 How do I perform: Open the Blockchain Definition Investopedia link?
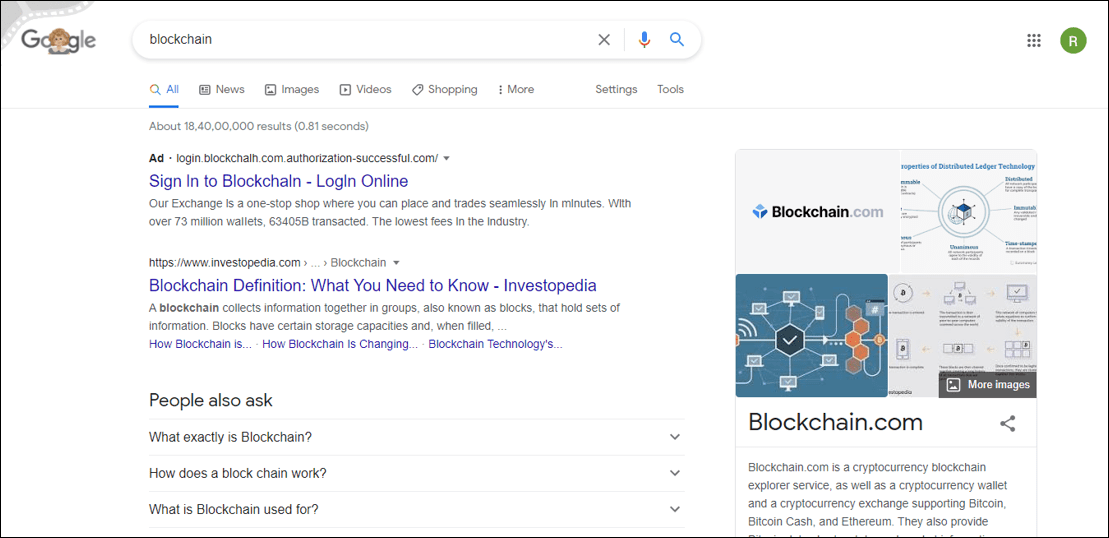point(373,285)
